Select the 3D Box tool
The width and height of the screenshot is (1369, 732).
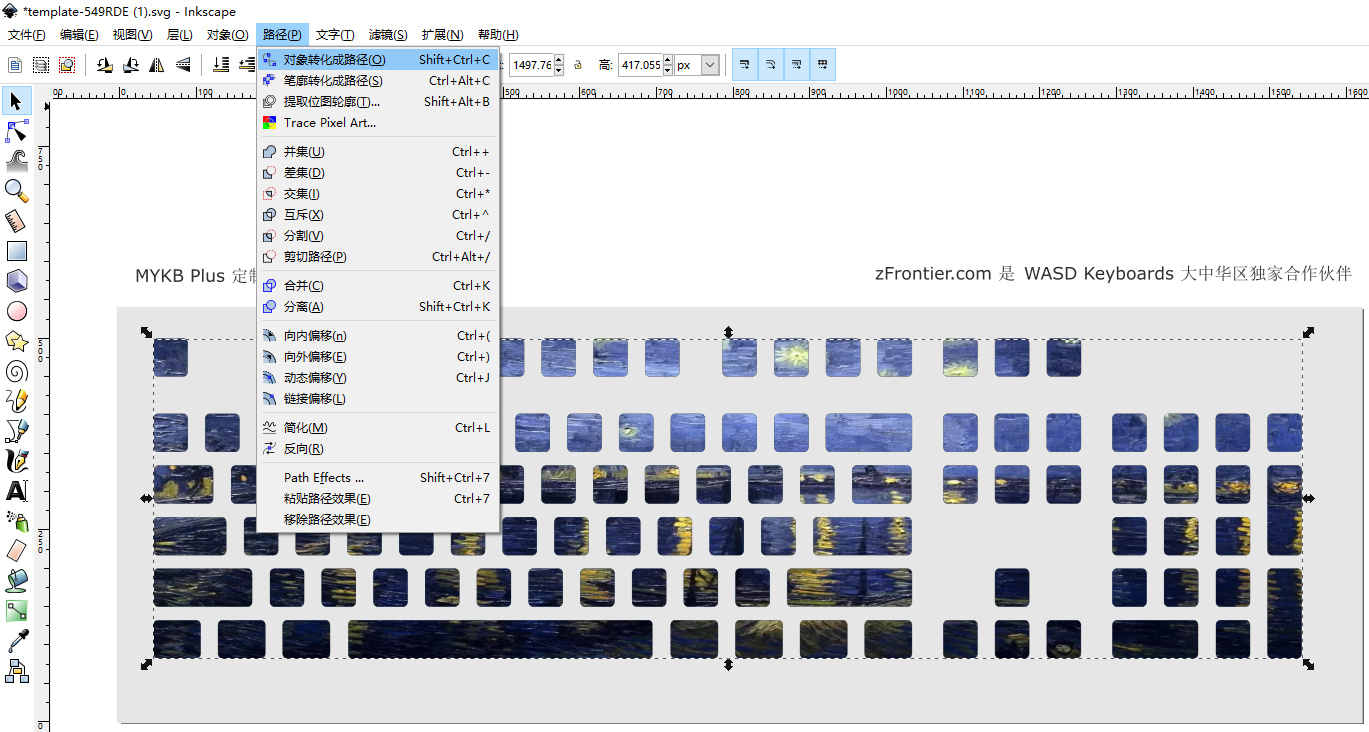(x=16, y=281)
